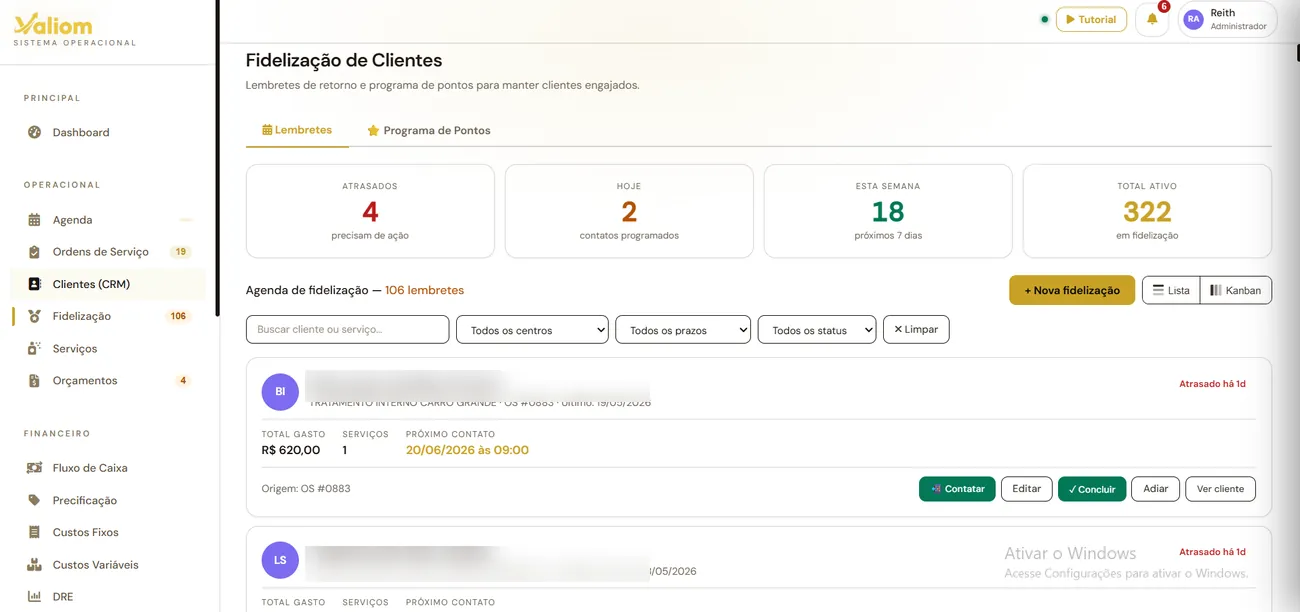Clear filters with Limpar button

(x=916, y=329)
